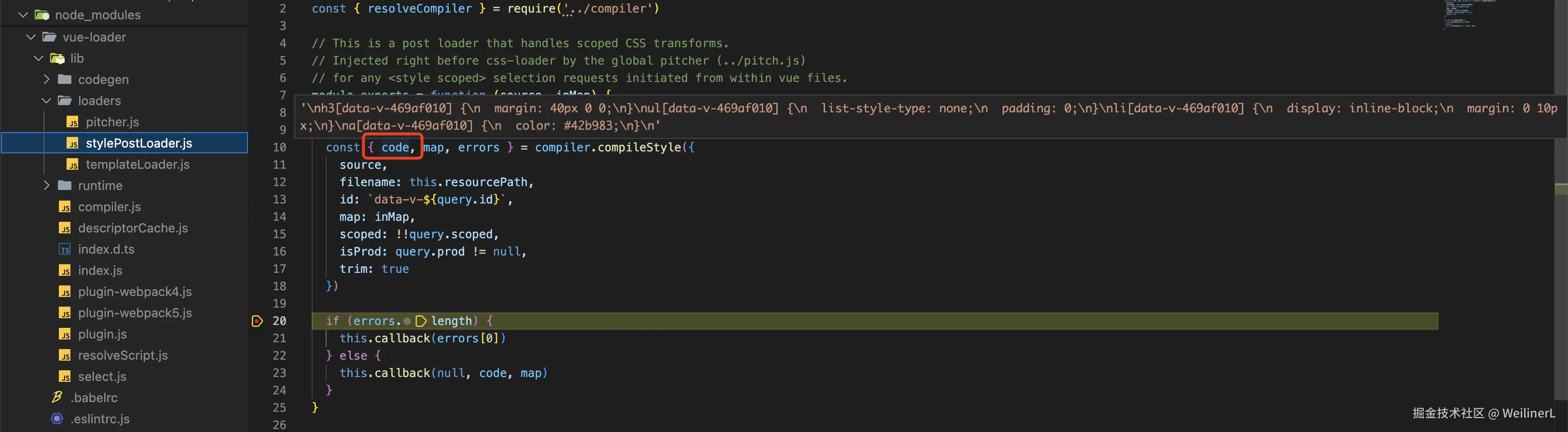Screen dimensions: 1568x432
Task: Select stylePostLoader.js in the explorer
Action: click(x=139, y=143)
